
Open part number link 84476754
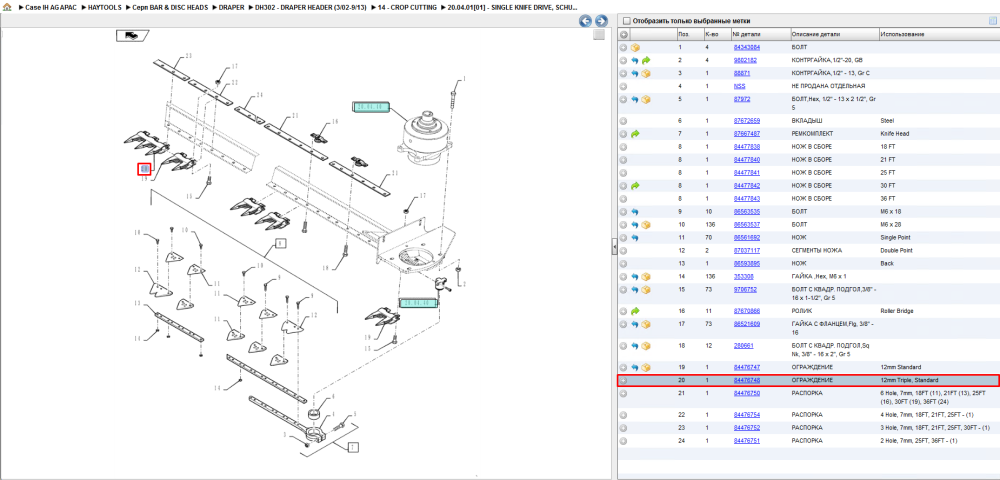click(746, 415)
